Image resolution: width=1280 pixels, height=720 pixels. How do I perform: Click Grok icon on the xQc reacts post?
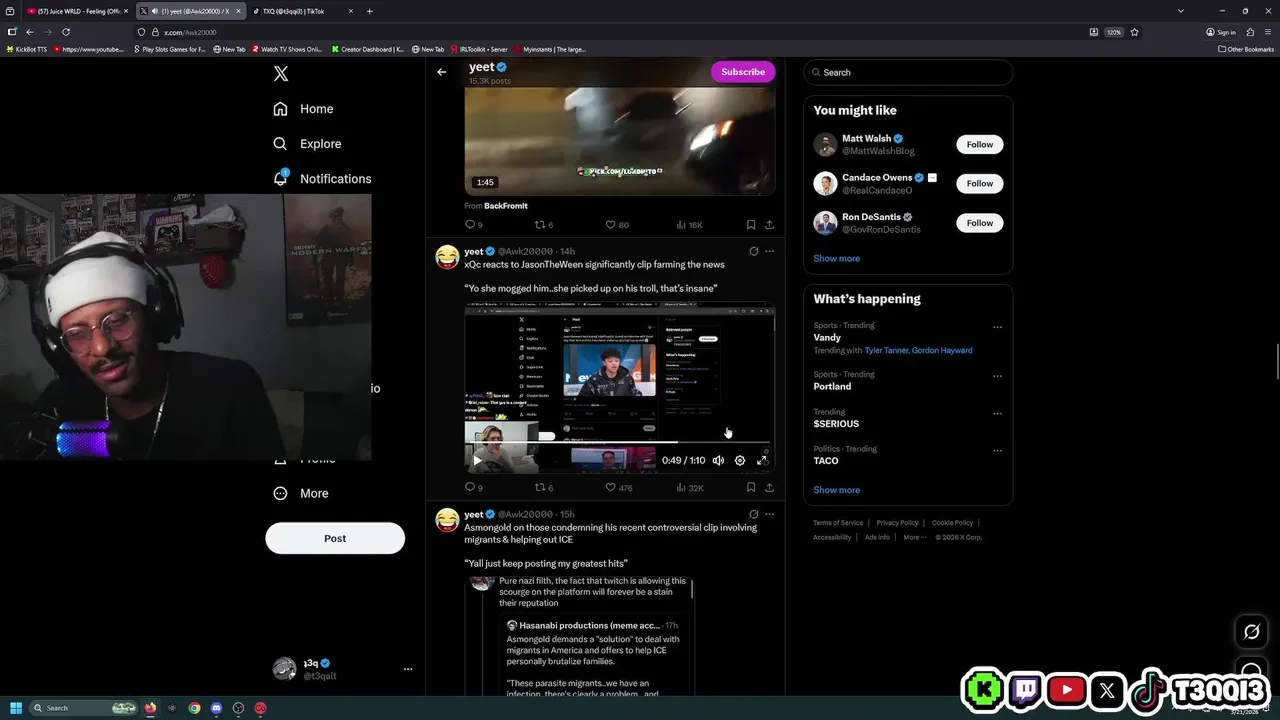click(754, 251)
